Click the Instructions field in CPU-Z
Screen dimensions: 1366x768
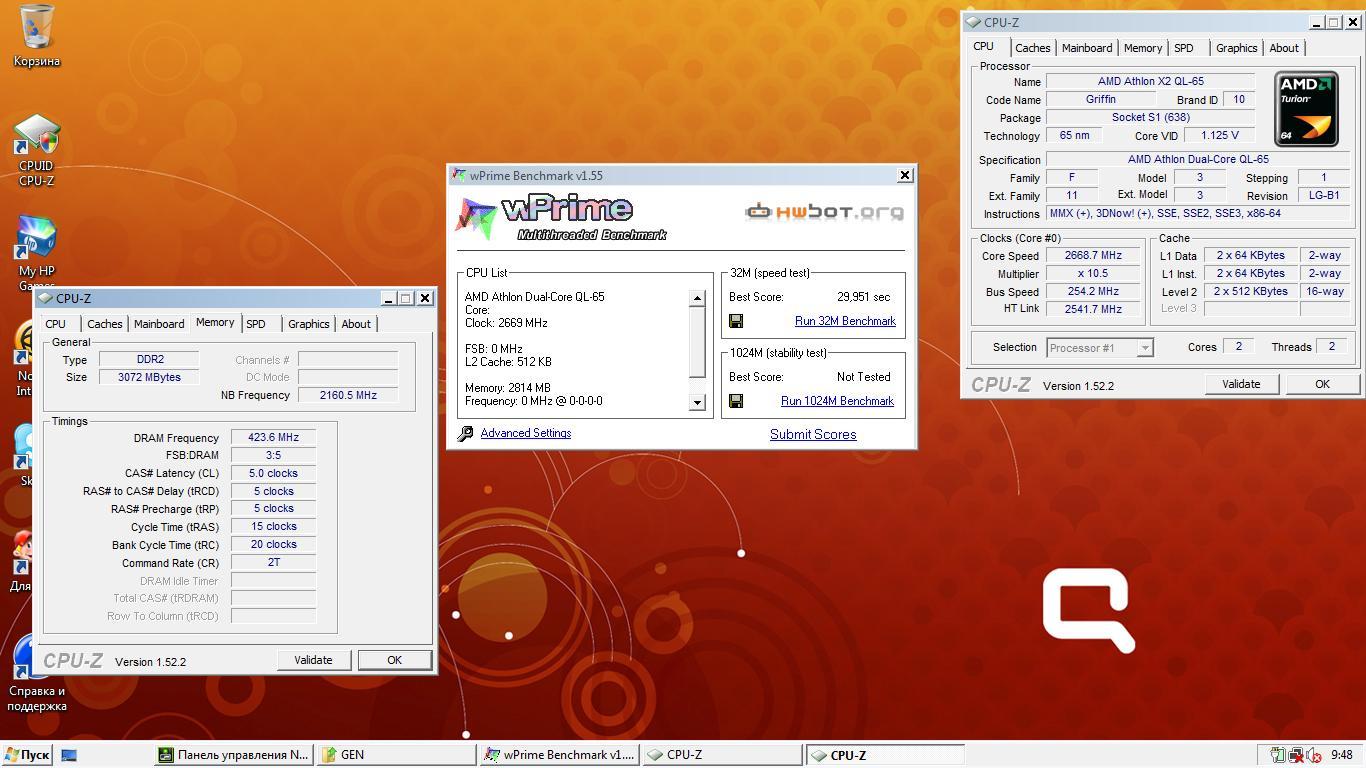tap(1198, 213)
